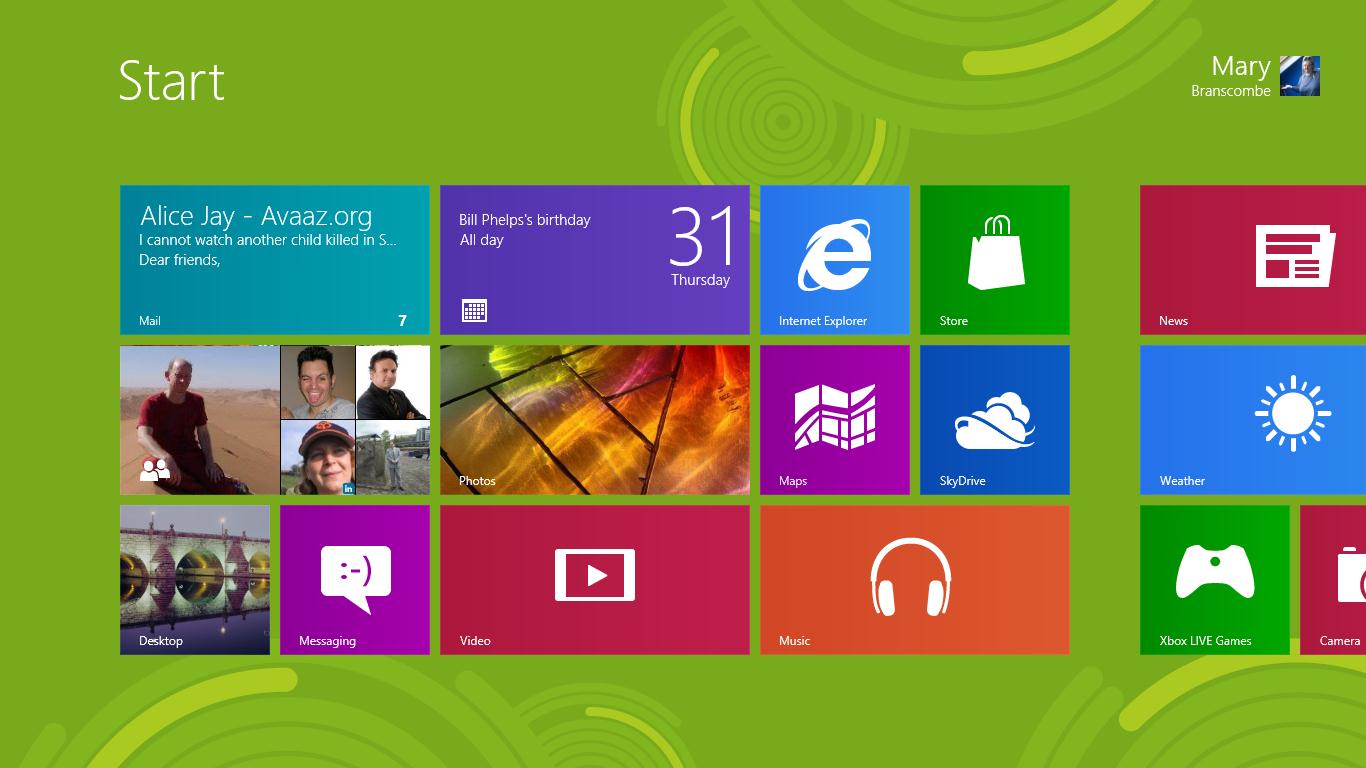Click the Branscombe surname text

pos(1231,91)
